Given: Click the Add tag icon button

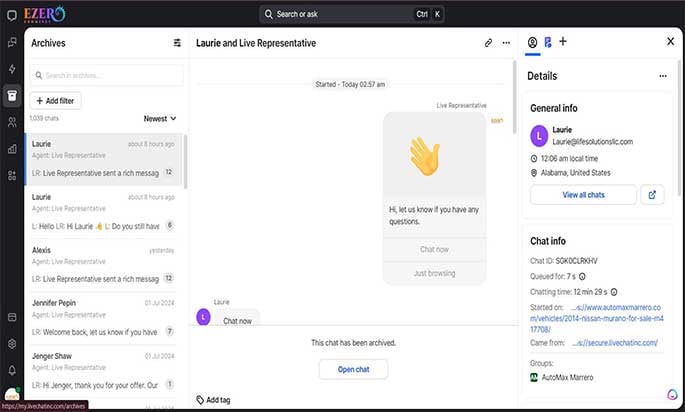Looking at the screenshot, I should coord(213,400).
